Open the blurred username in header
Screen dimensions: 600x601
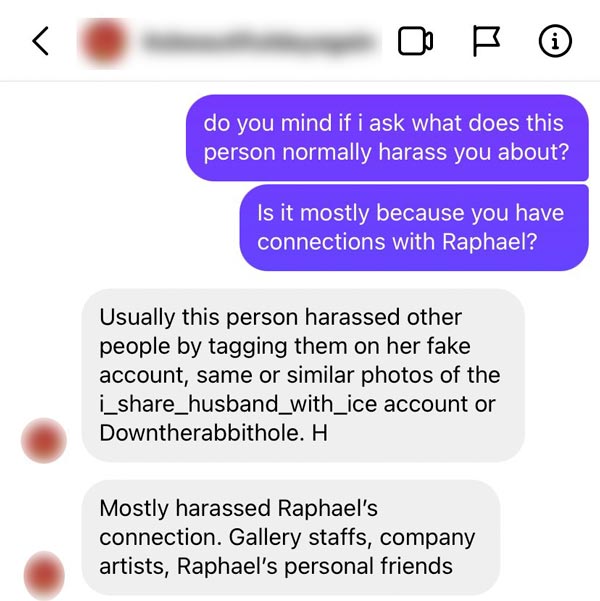259,41
